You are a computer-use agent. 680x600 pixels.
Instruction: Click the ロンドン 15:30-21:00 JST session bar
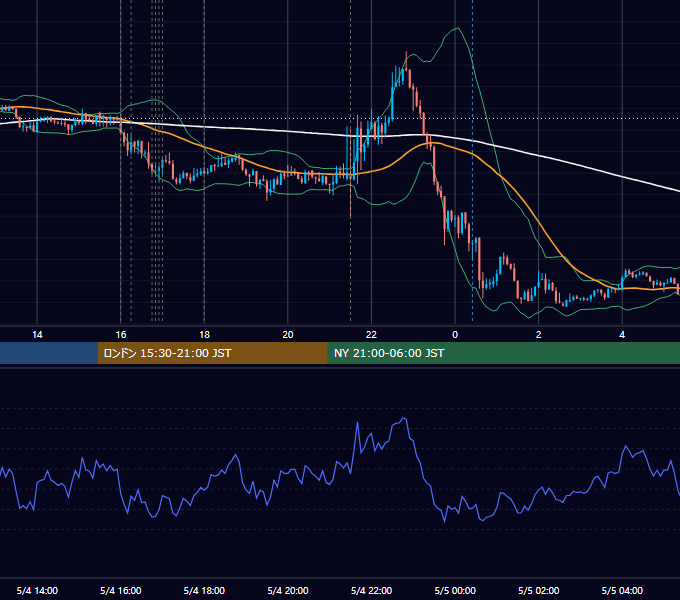pos(212,353)
